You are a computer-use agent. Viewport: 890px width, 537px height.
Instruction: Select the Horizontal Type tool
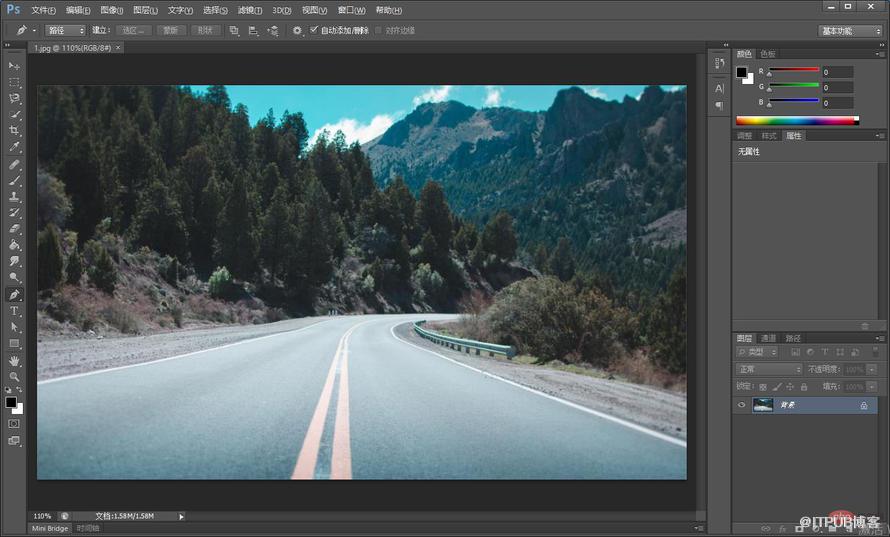click(x=14, y=311)
